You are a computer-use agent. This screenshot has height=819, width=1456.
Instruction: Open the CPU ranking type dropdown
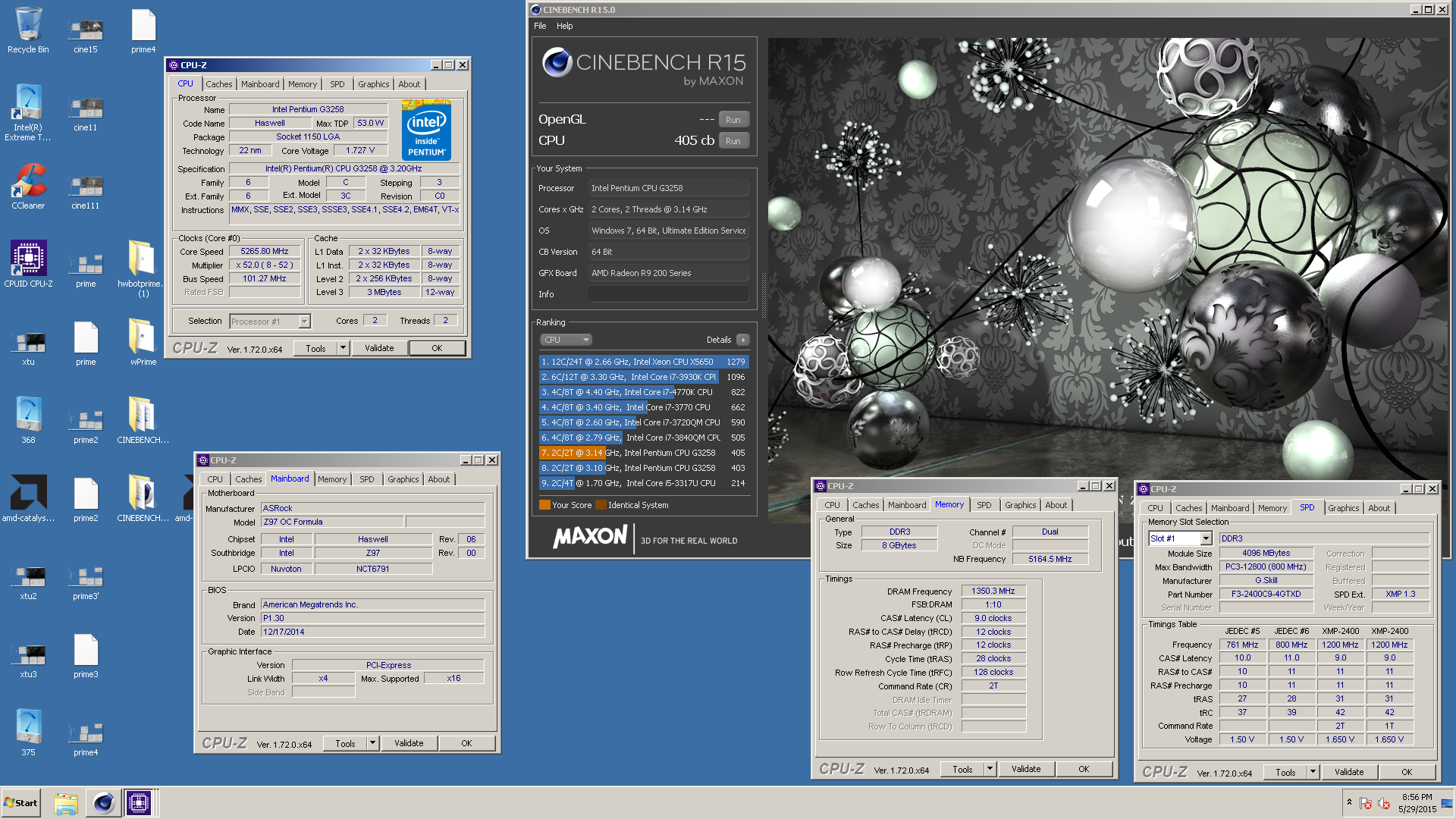pos(565,340)
